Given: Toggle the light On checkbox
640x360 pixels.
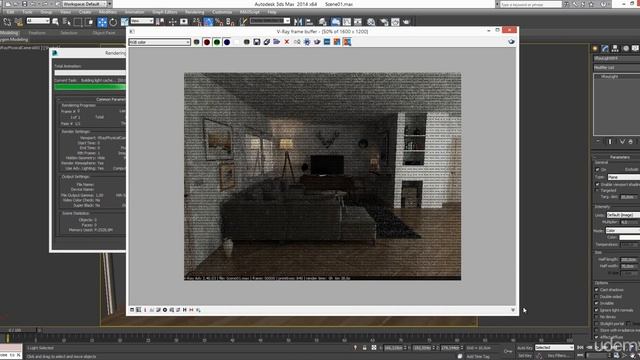Looking at the screenshot, I should coord(598,169).
